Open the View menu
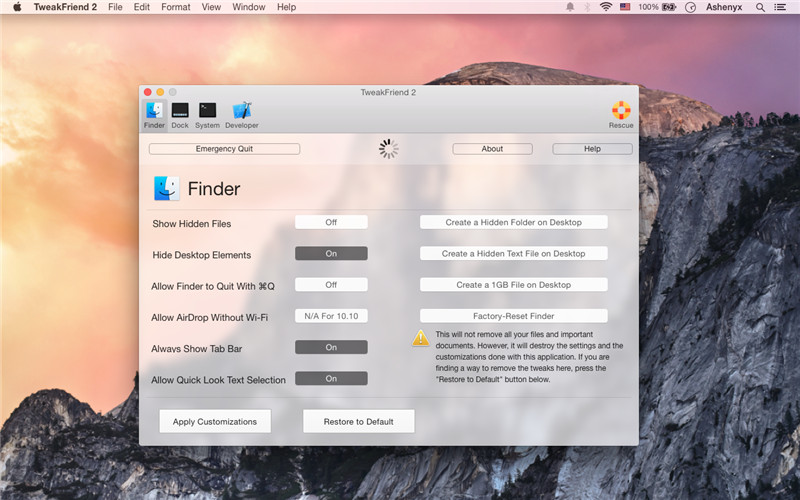 coord(211,7)
